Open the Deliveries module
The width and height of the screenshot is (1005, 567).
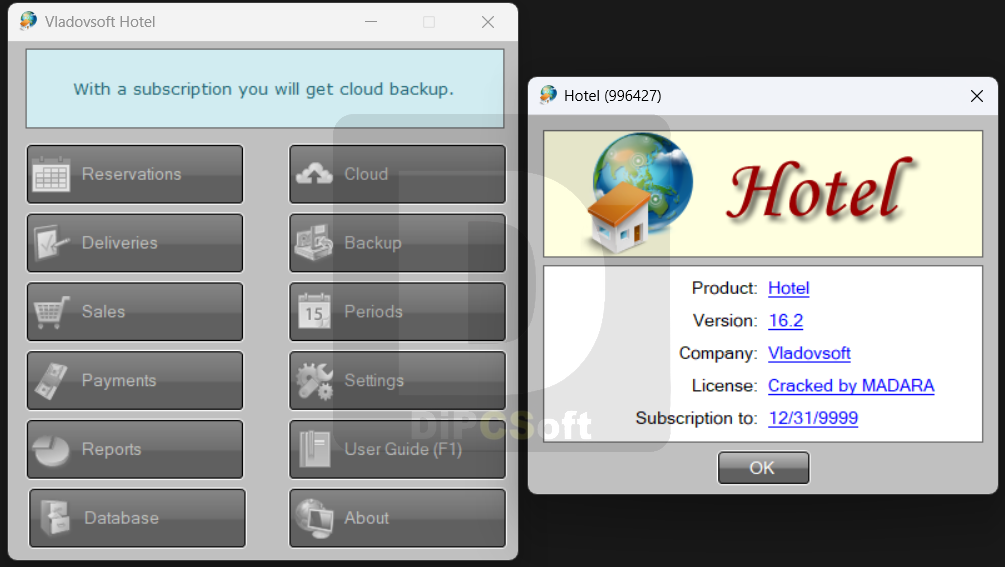click(x=135, y=243)
